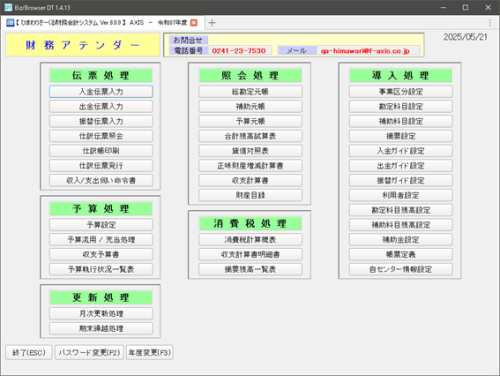
Task: Open 振替ガイド設定
Action: (x=401, y=180)
